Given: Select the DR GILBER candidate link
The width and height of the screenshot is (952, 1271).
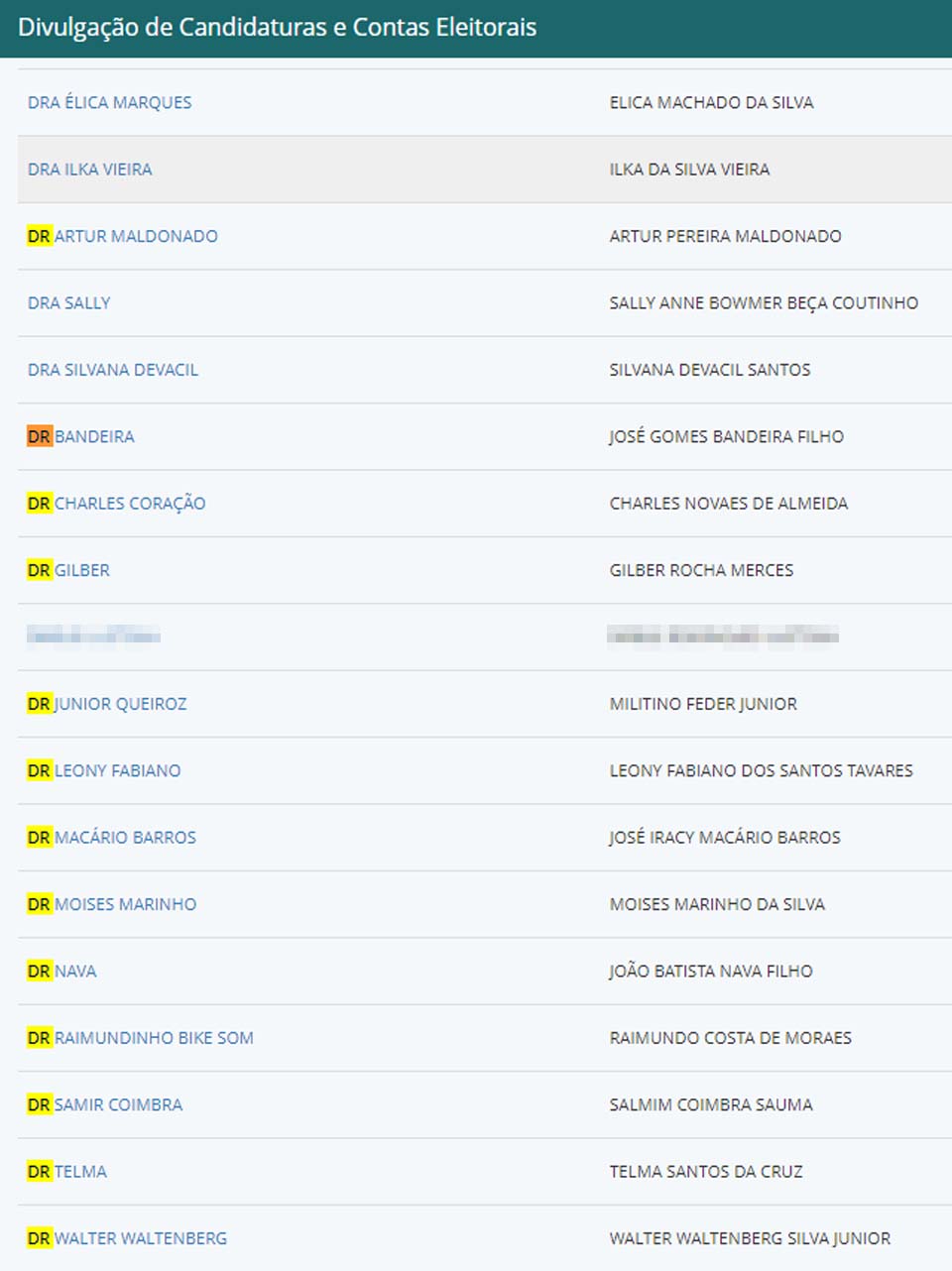Looking at the screenshot, I should (68, 570).
